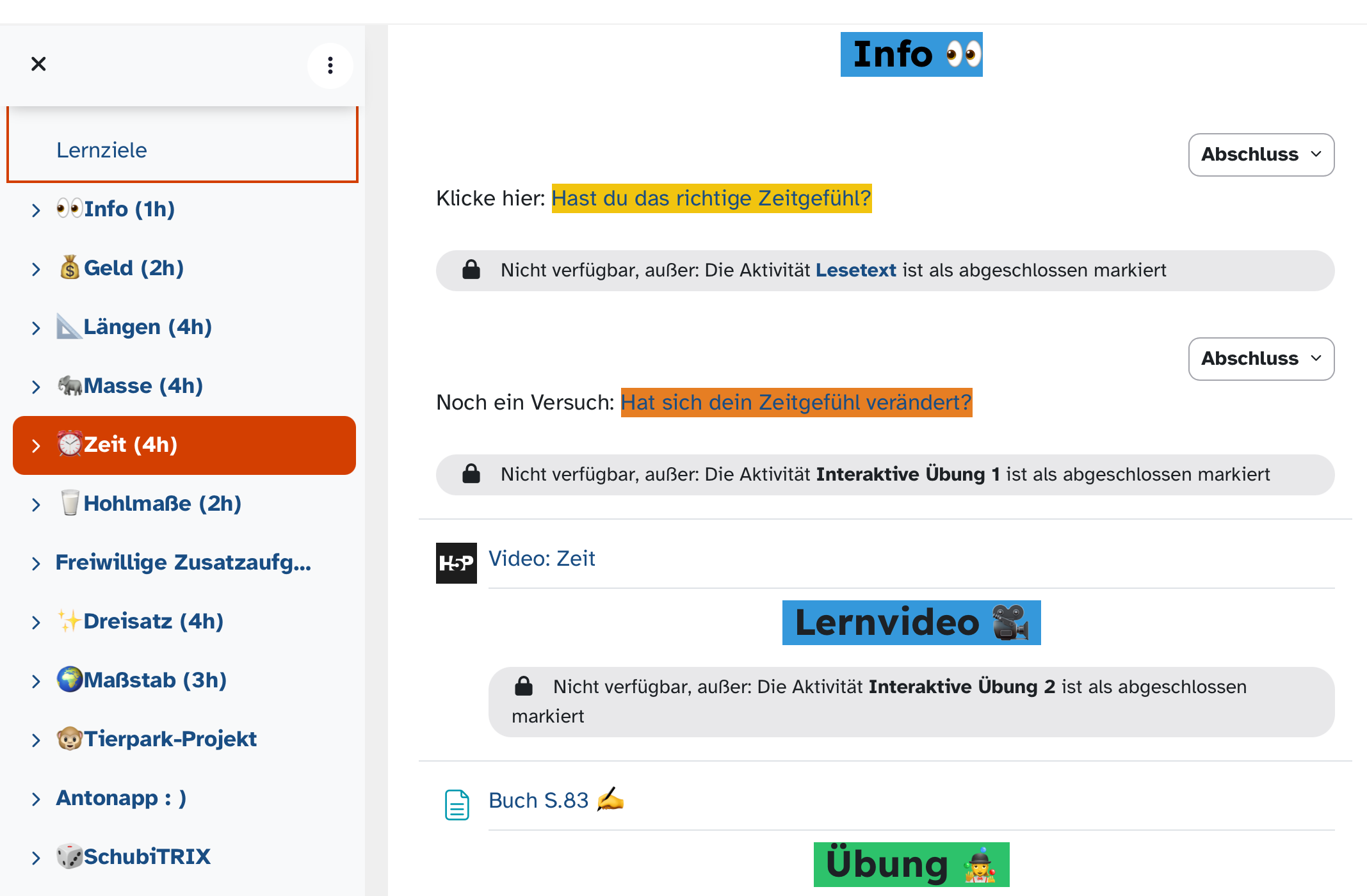The width and height of the screenshot is (1367, 896).
Task: Click the Lesetext link in the restriction notice
Action: pos(855,270)
